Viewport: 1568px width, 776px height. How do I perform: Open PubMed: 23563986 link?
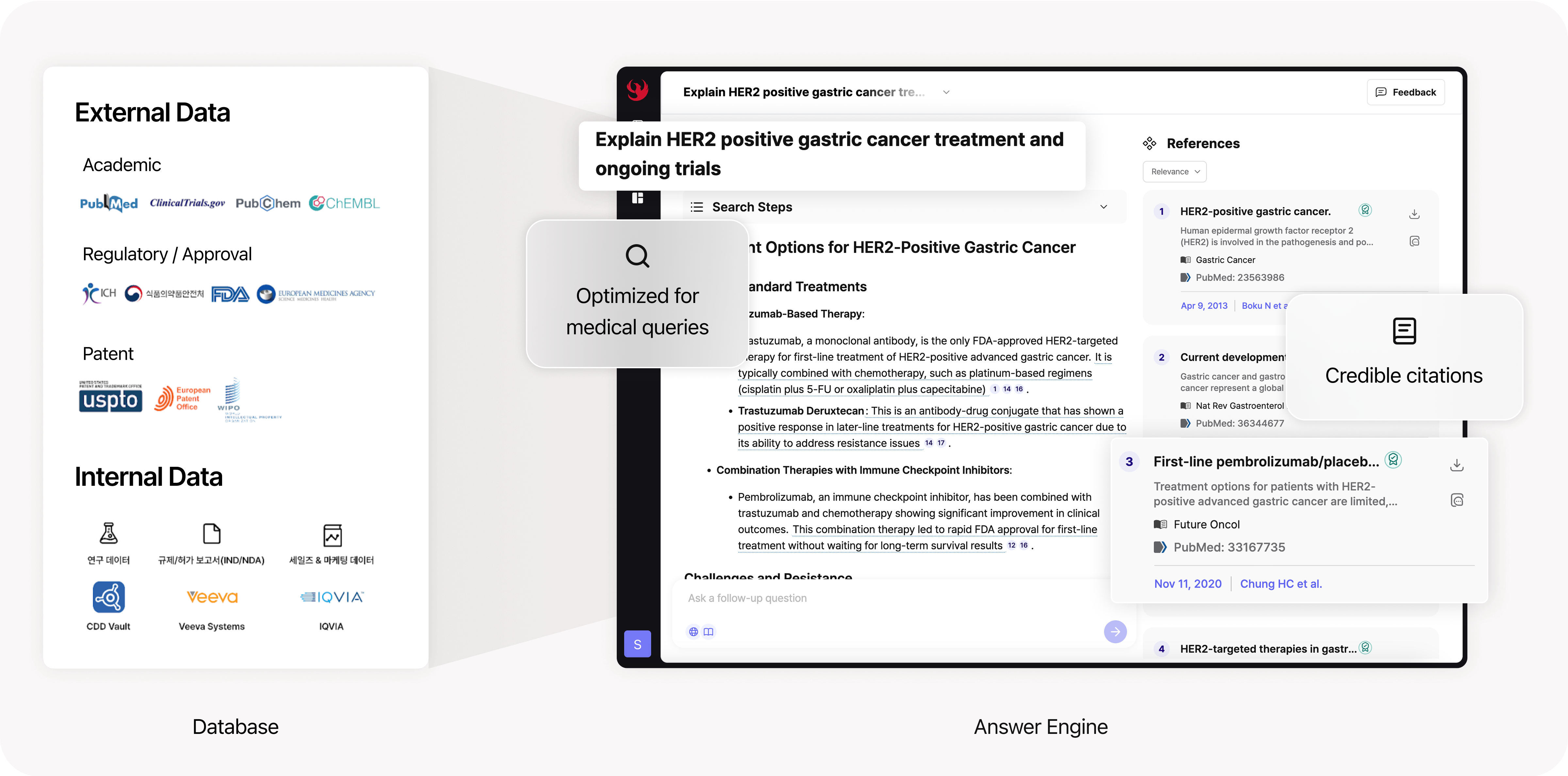[x=1240, y=277]
